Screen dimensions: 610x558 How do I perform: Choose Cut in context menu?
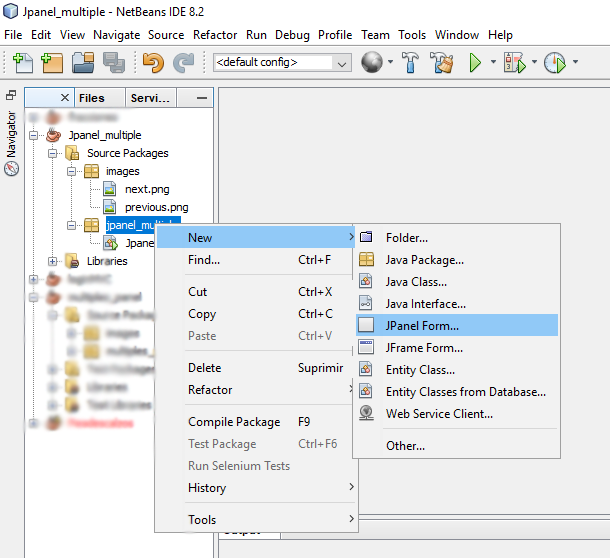click(256, 292)
